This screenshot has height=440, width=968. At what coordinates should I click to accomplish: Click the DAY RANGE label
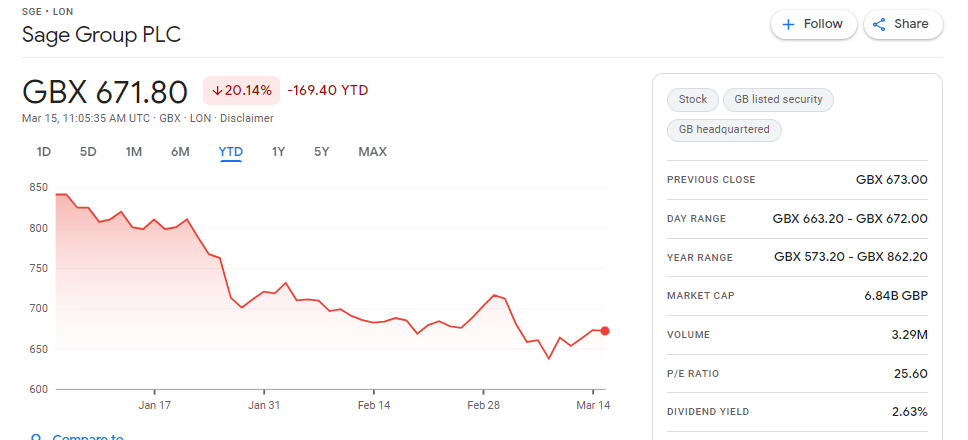pos(696,218)
